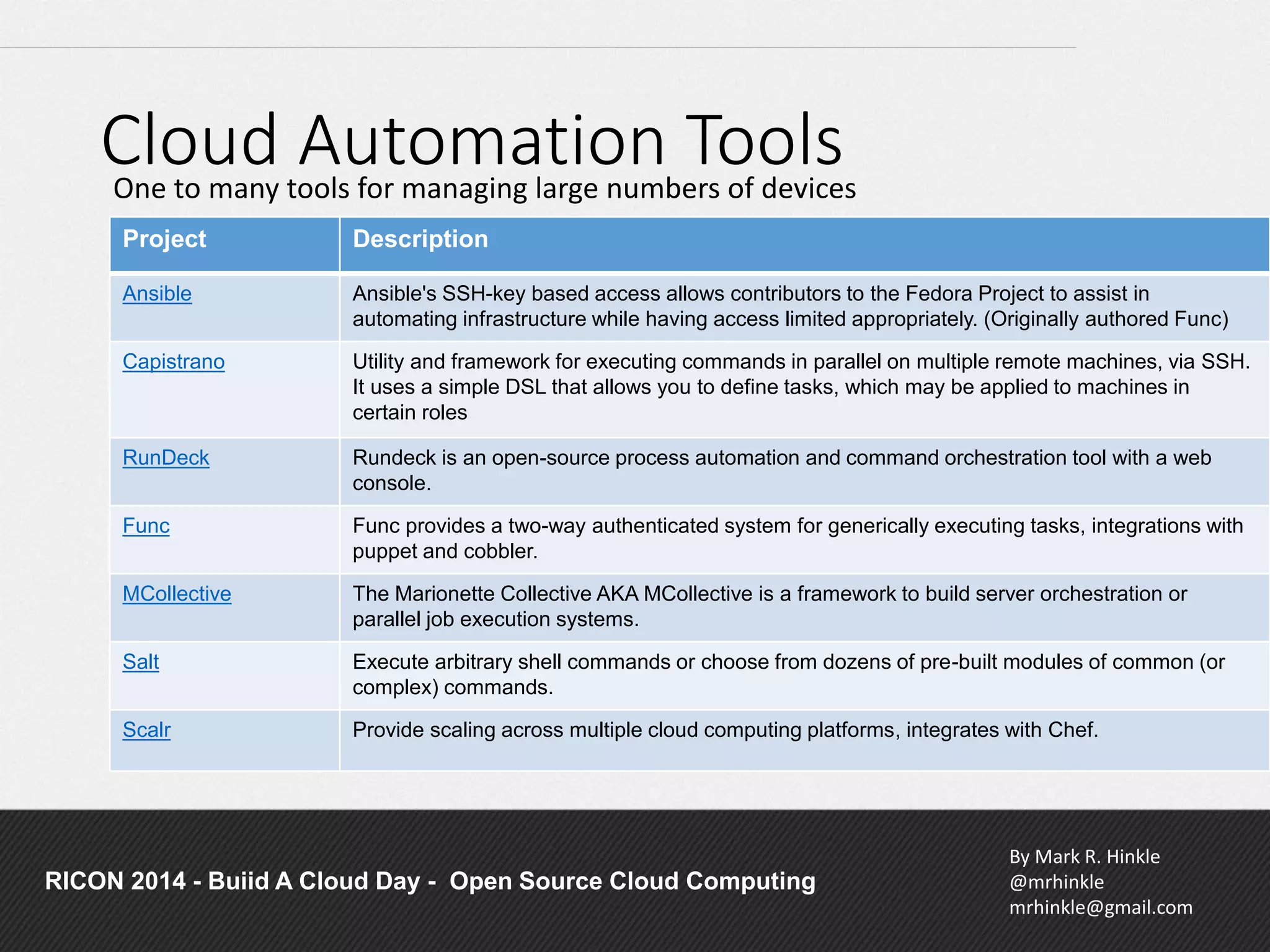Open the Func project link
The height and width of the screenshot is (952, 1270).
[x=146, y=526]
